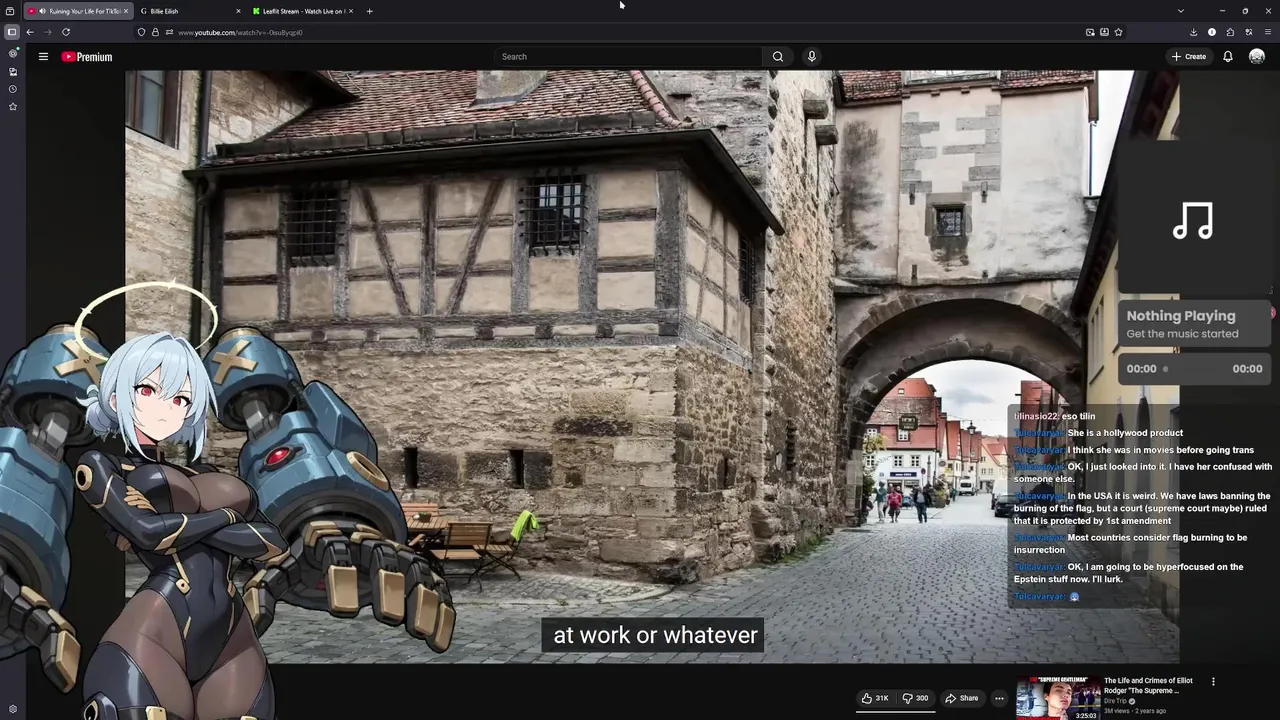Screen dimensions: 1280x720
Task: Start voice search with microphone icon
Action: tap(812, 57)
